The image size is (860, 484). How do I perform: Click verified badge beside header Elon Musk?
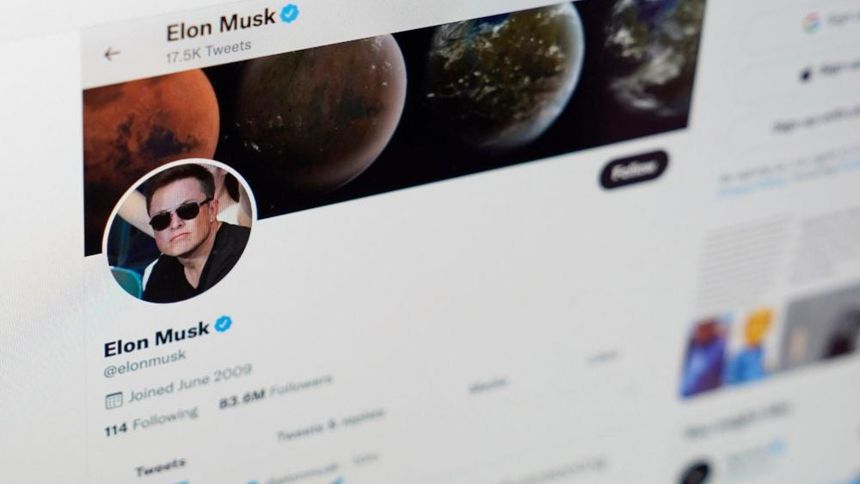point(290,13)
